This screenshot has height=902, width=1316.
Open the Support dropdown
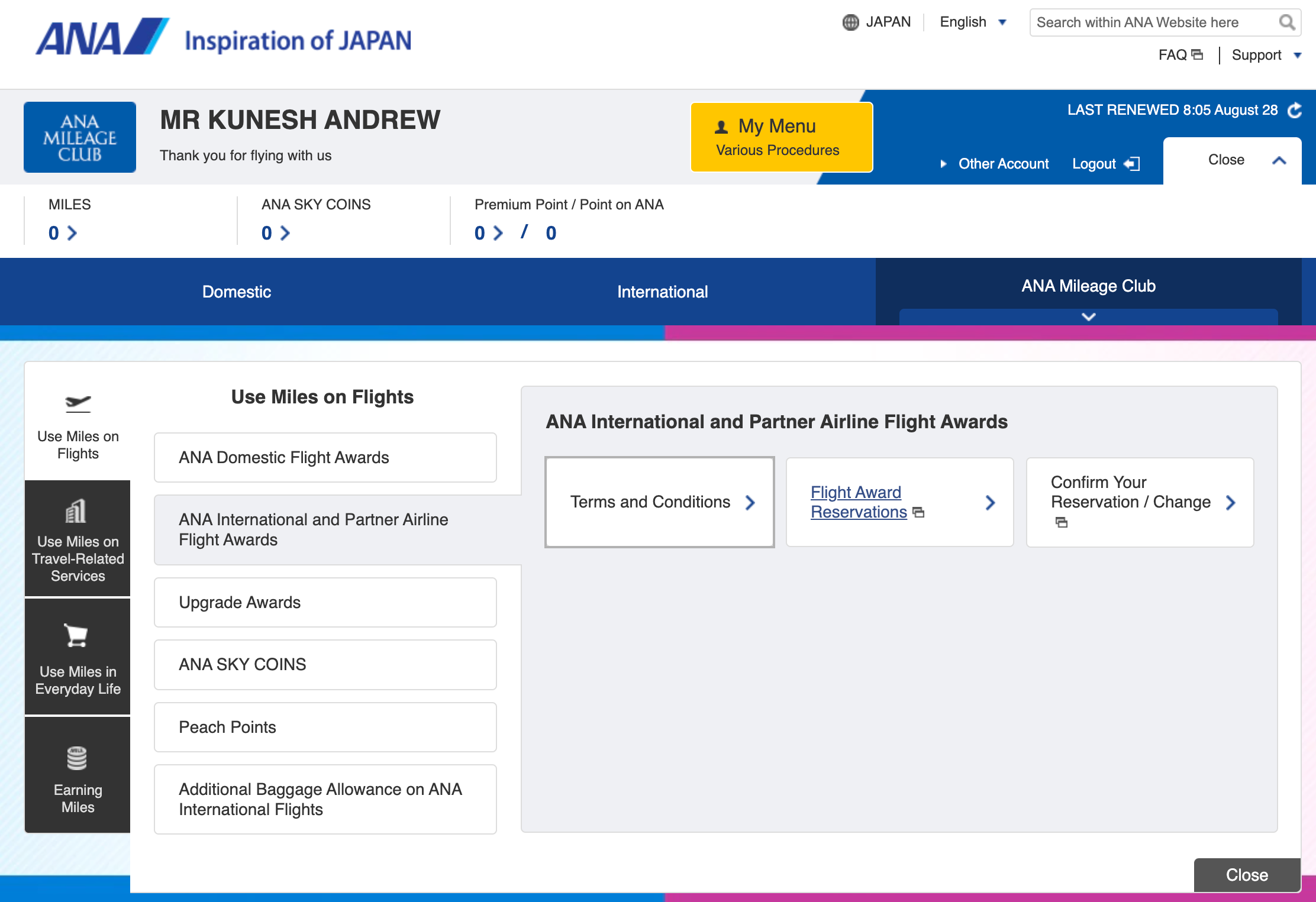[1267, 55]
